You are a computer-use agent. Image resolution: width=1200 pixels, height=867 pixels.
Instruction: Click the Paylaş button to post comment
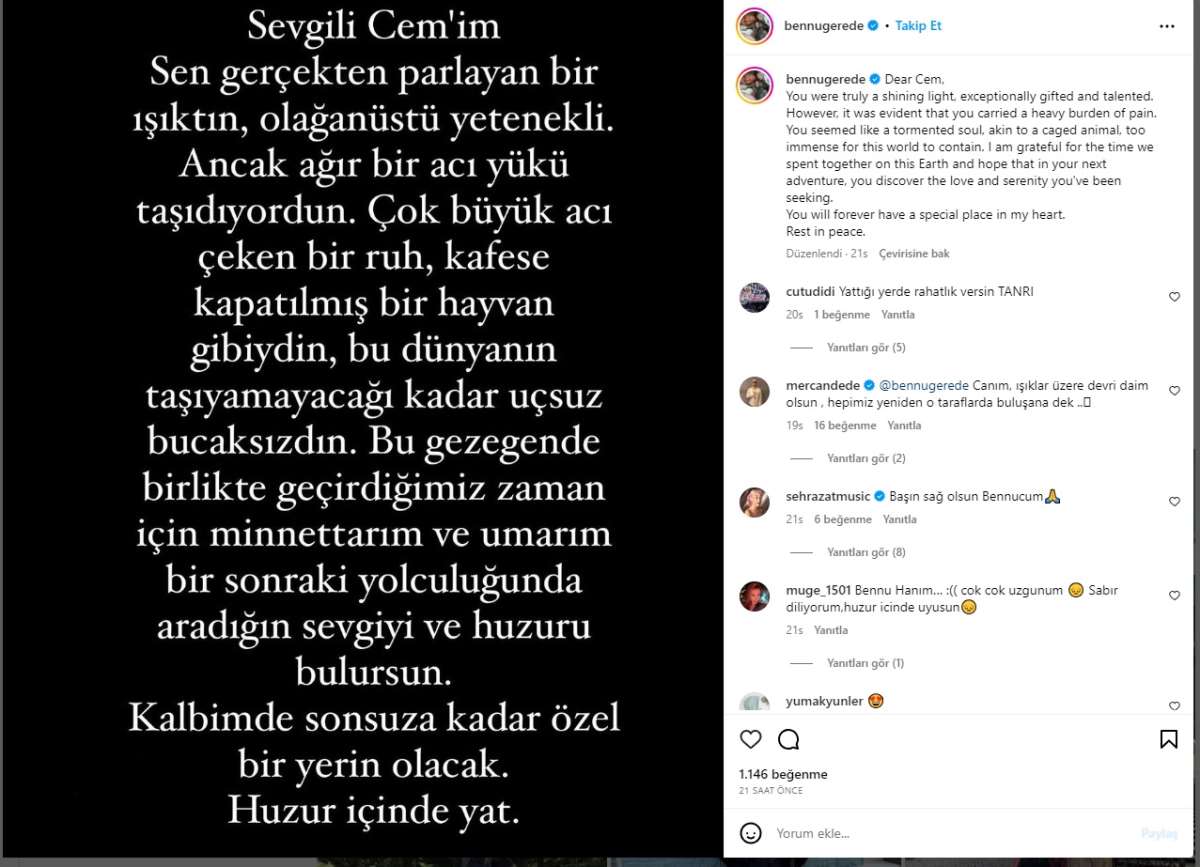pos(1158,833)
